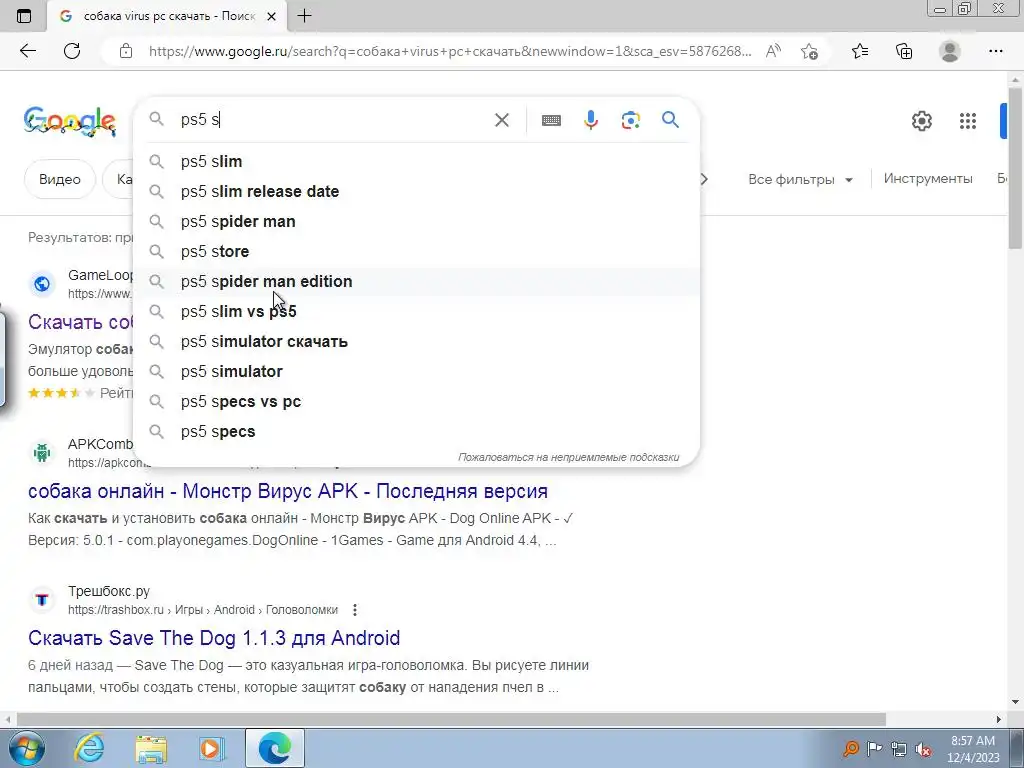Open Action Center flag tray icon

coord(874,748)
